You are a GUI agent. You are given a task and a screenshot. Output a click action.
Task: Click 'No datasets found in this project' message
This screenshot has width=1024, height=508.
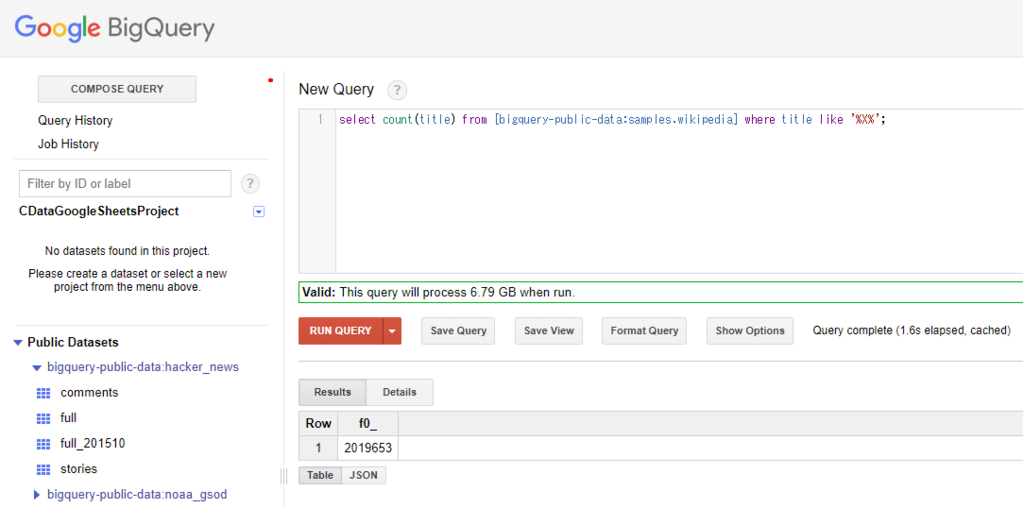(127, 251)
